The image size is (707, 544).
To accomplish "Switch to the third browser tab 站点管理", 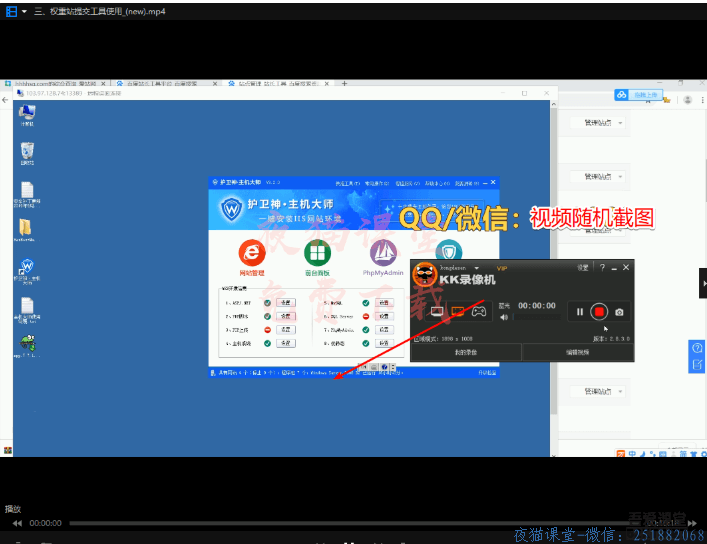I will click(277, 83).
